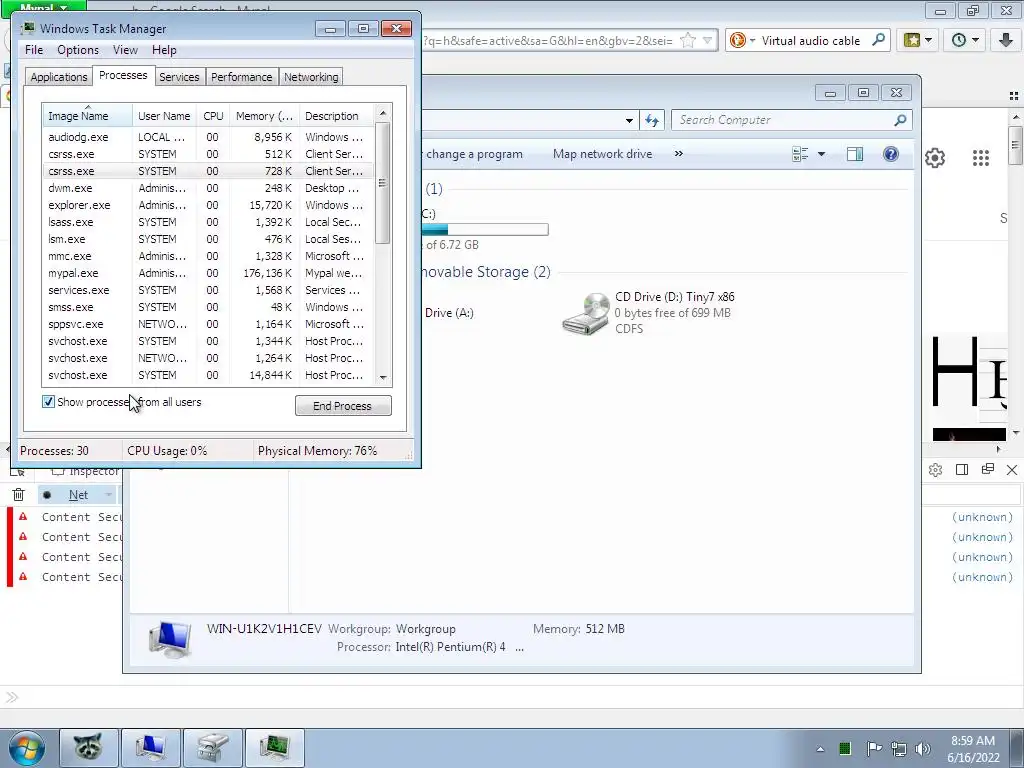Open the Windows Start orb
This screenshot has height=768, width=1024.
[x=27, y=748]
